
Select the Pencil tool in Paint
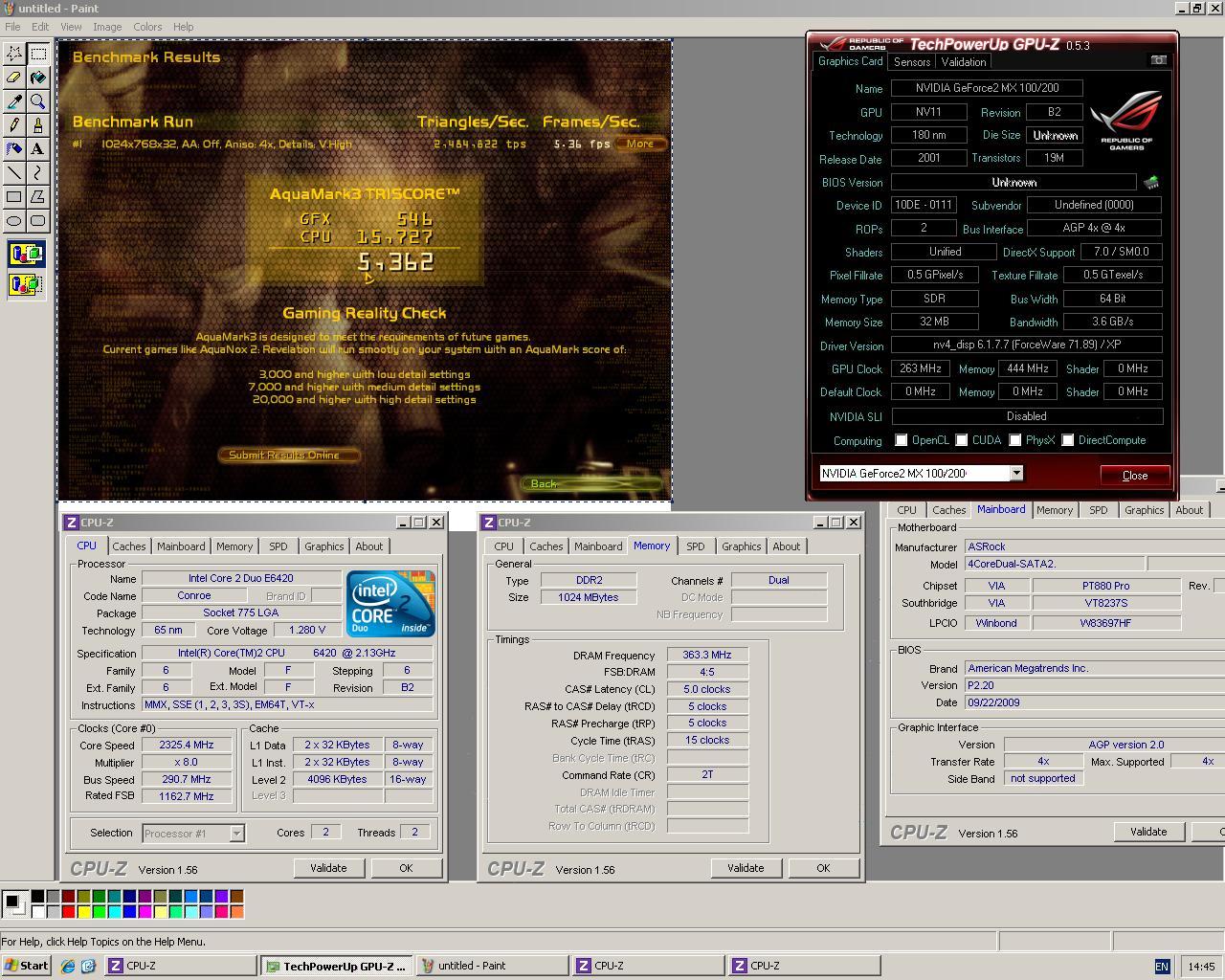click(x=14, y=125)
